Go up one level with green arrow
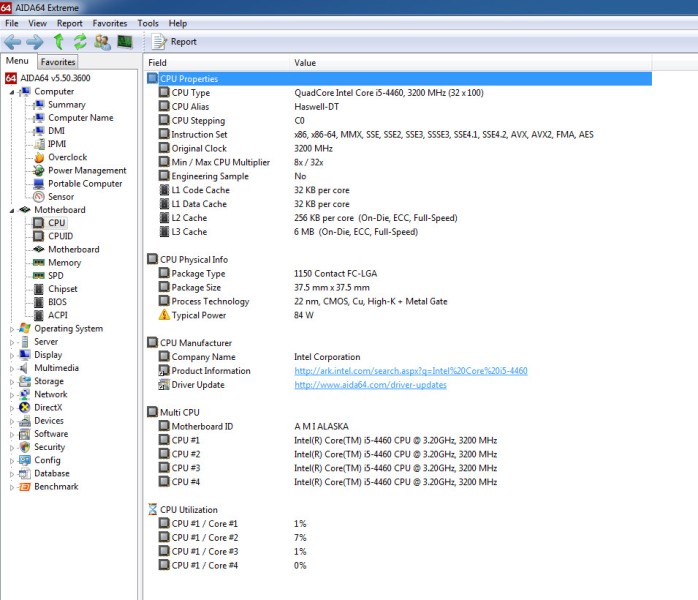Viewport: 698px width, 600px height. point(59,42)
